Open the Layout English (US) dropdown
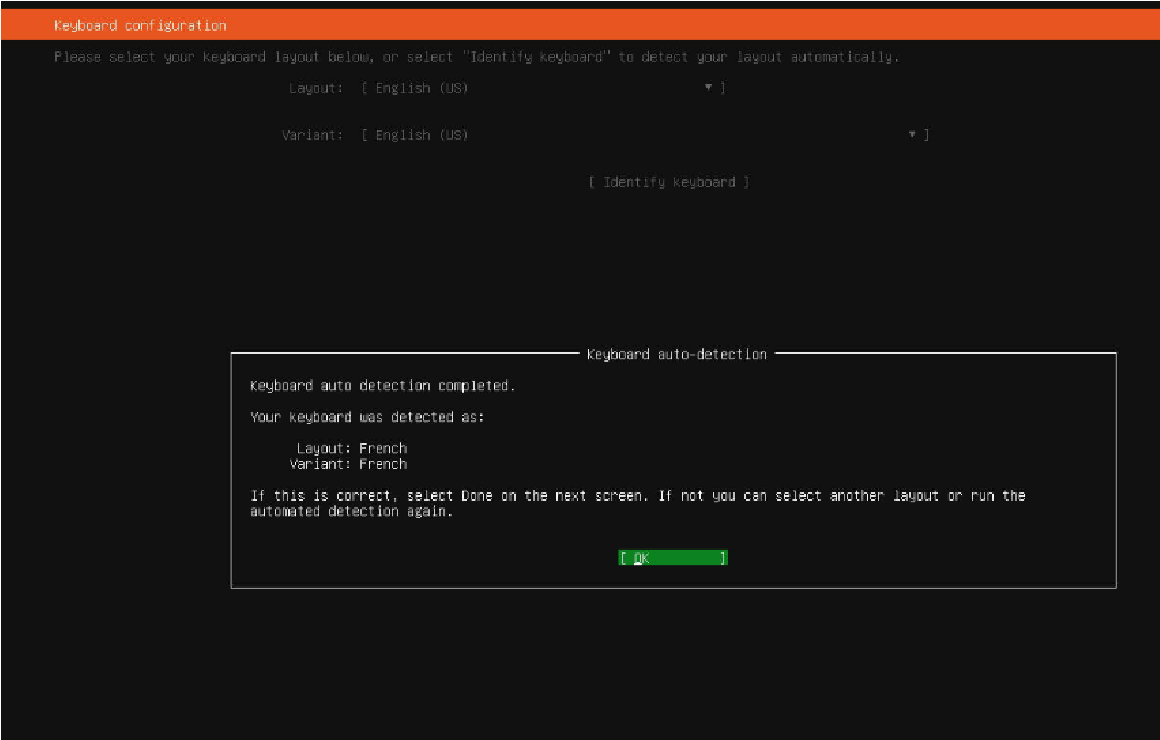This screenshot has height=740, width=1160. tap(540, 88)
